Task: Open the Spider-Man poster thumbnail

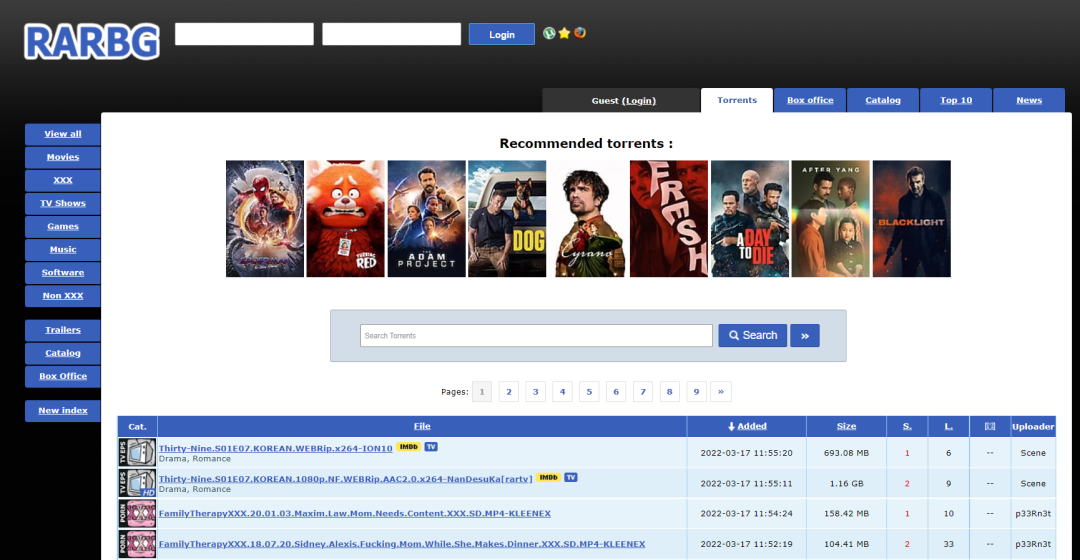Action: pyautogui.click(x=264, y=219)
